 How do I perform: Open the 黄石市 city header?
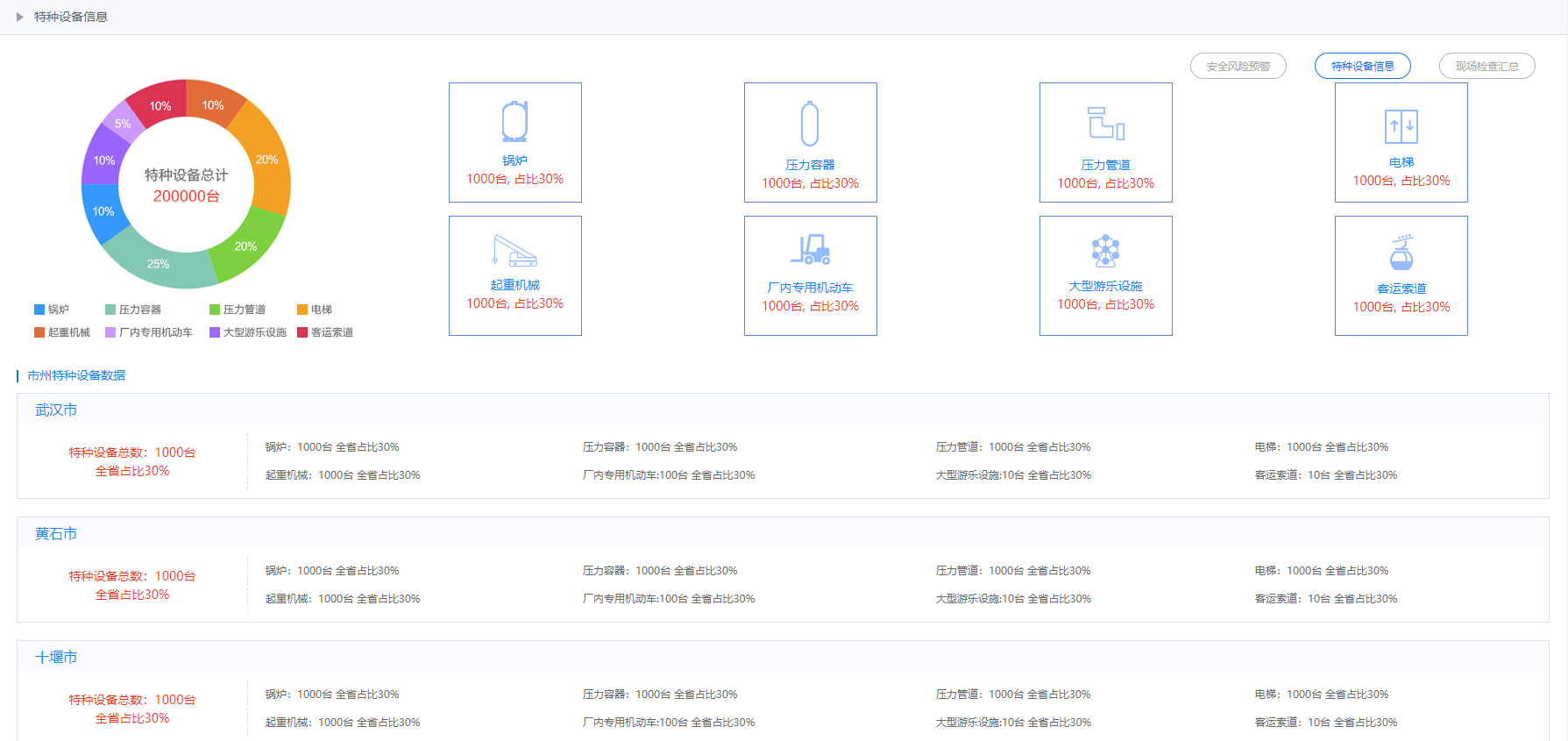[x=56, y=533]
